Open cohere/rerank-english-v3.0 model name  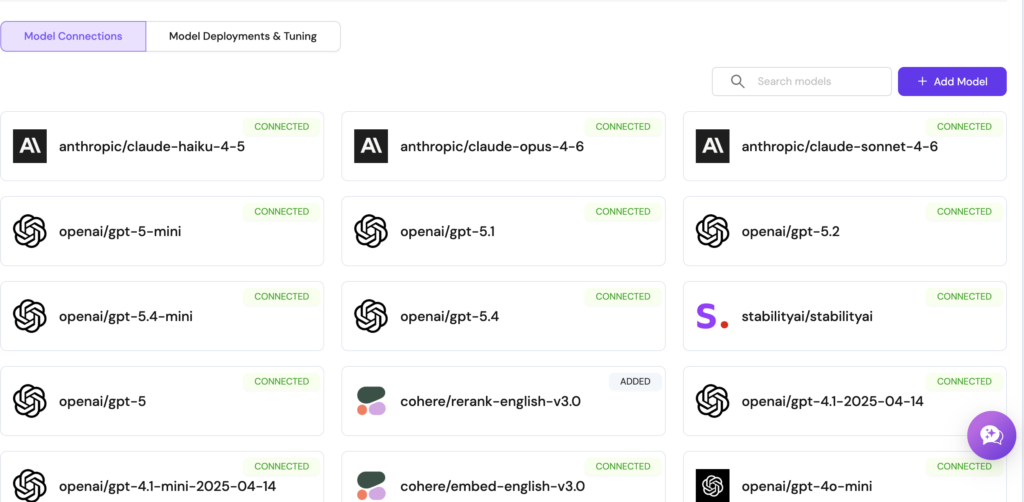pos(490,401)
